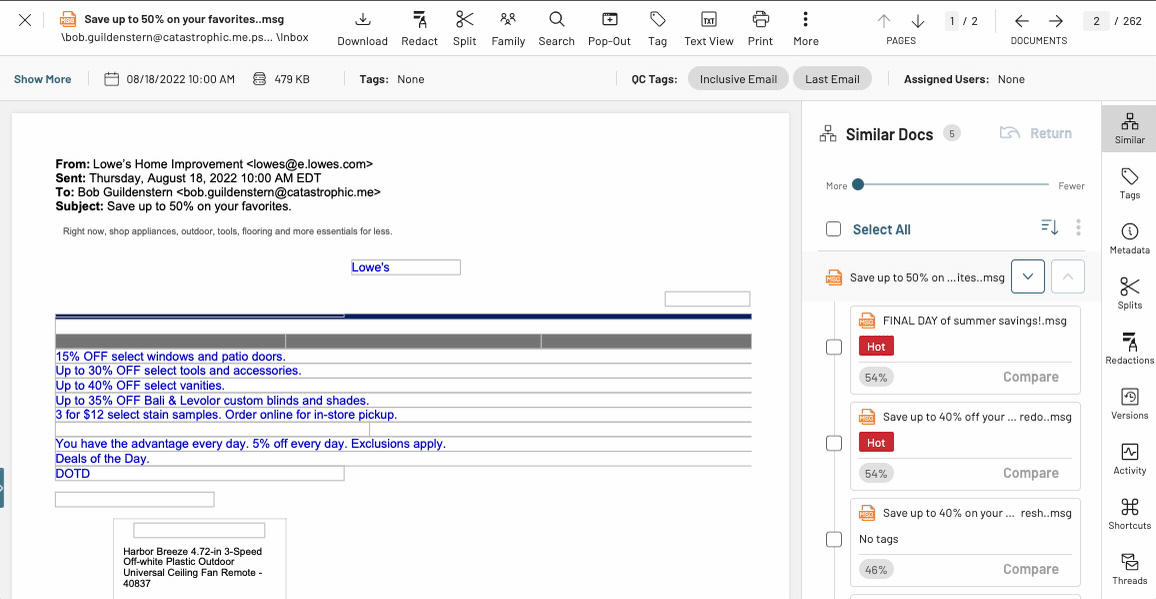The height and width of the screenshot is (599, 1156).
Task: Click the Harbor Breeze ceiling fan remote text
Action: pyautogui.click(x=192, y=567)
